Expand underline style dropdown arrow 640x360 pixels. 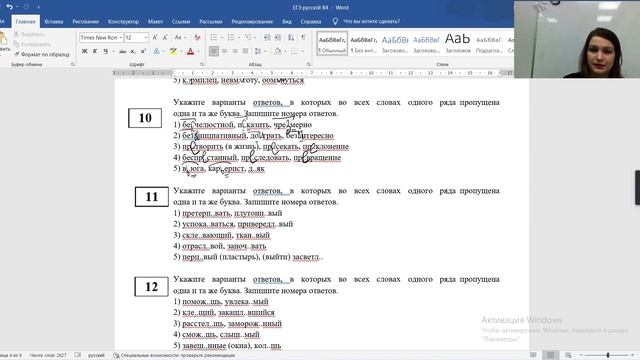(113, 51)
